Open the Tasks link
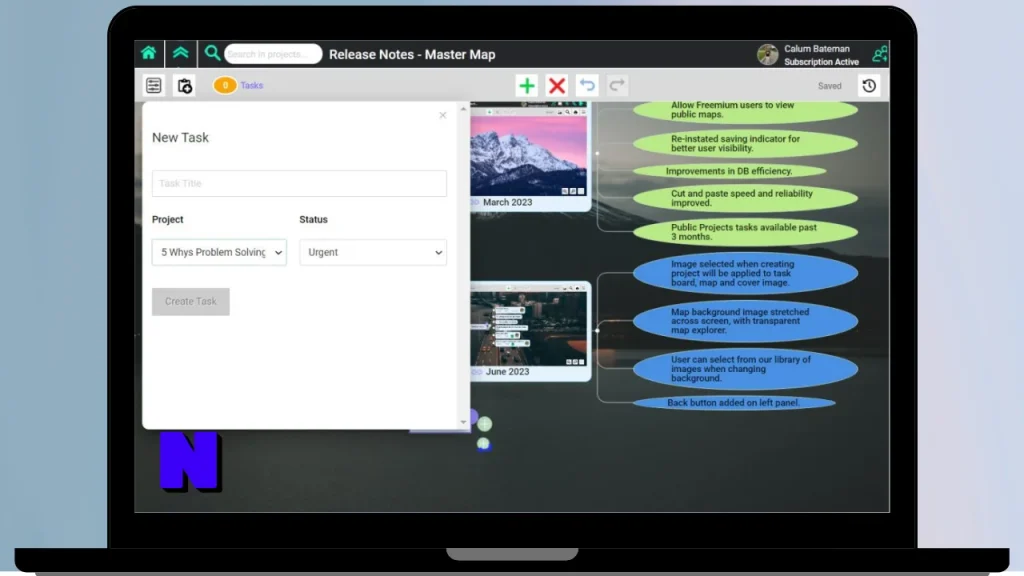This screenshot has height=576, width=1024. (251, 86)
